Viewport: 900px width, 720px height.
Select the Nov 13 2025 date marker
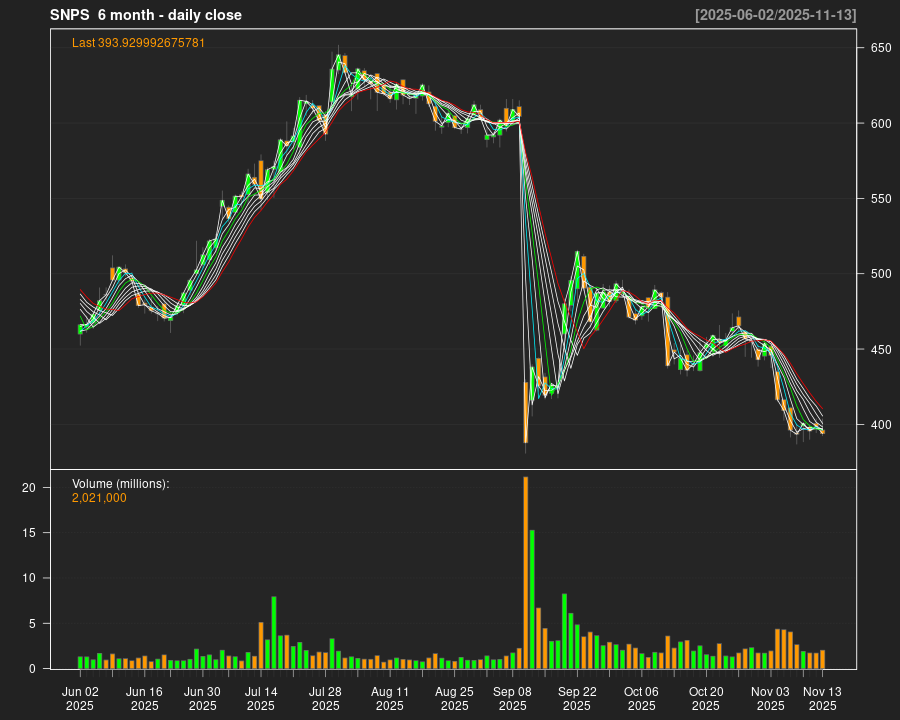tap(822, 698)
